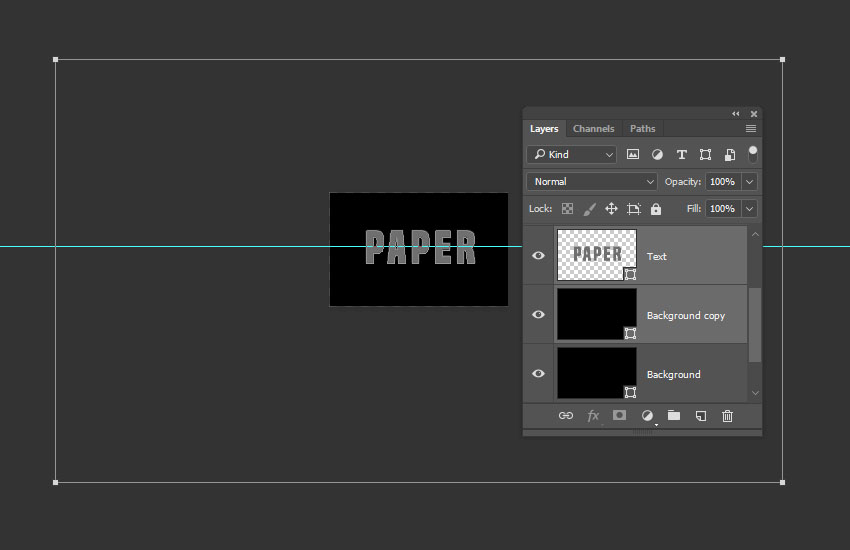The height and width of the screenshot is (550, 850).
Task: Hide the Text layer
Action: (x=538, y=255)
